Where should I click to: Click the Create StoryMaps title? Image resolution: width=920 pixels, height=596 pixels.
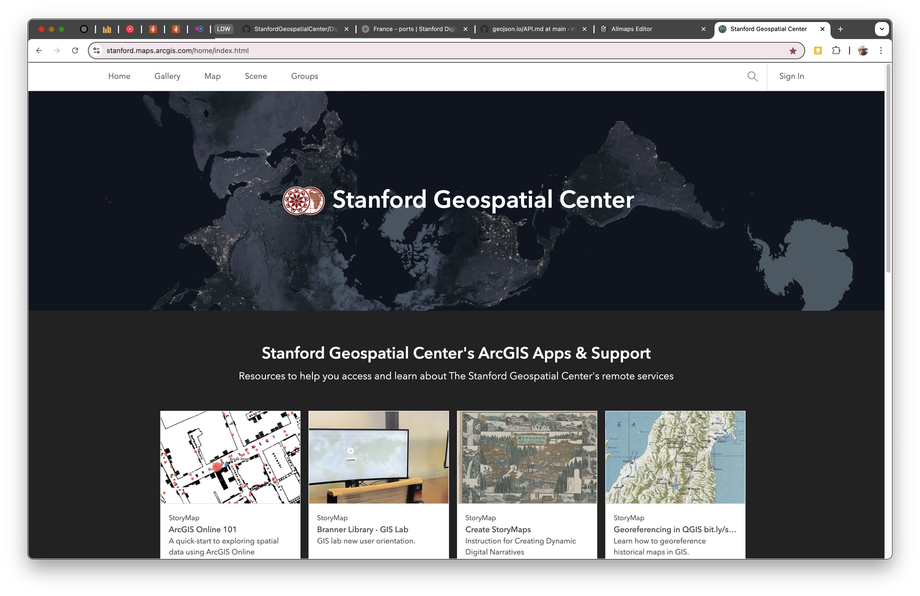[x=498, y=529]
